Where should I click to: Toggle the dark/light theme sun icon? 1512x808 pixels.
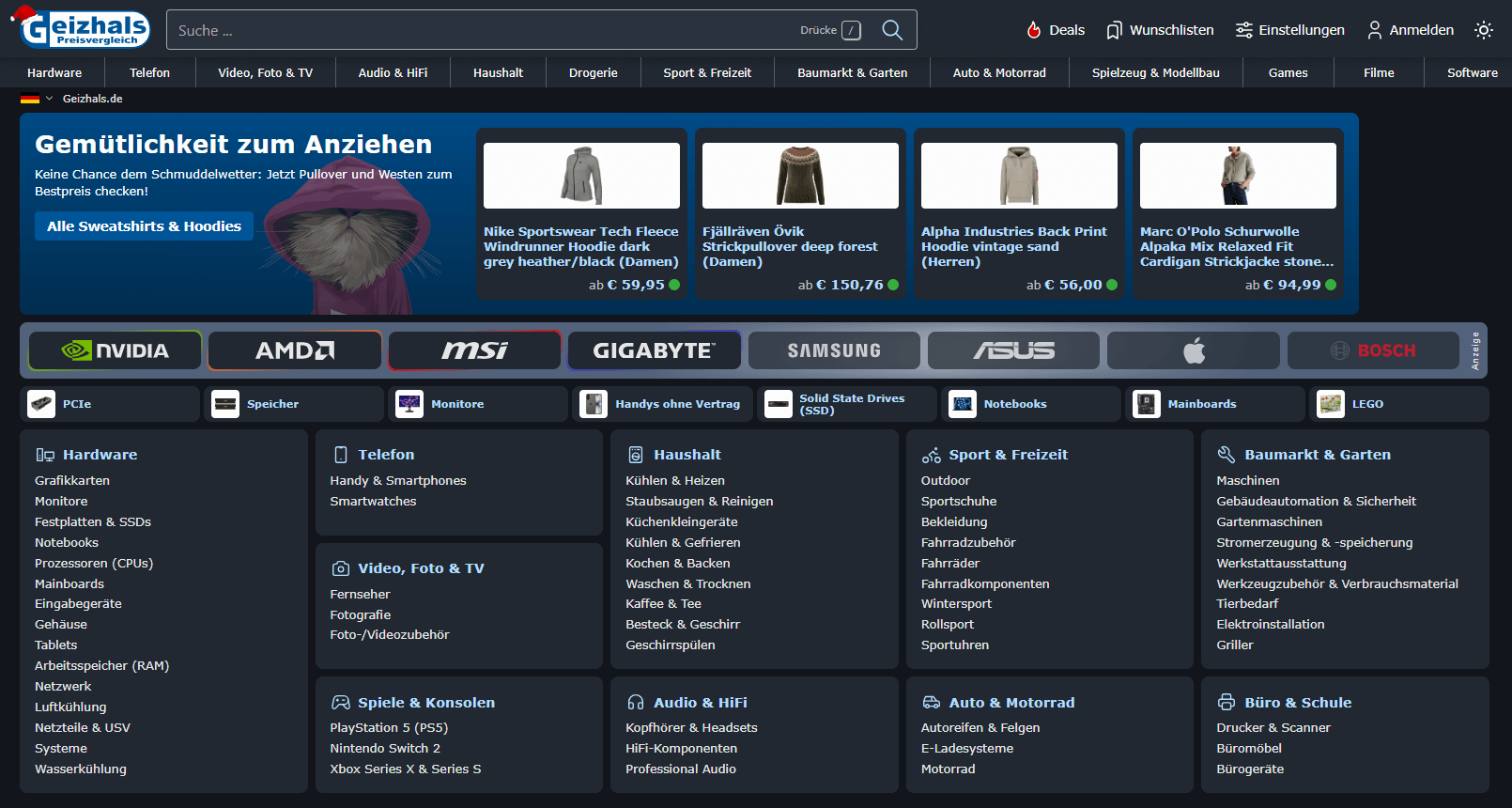(x=1483, y=30)
